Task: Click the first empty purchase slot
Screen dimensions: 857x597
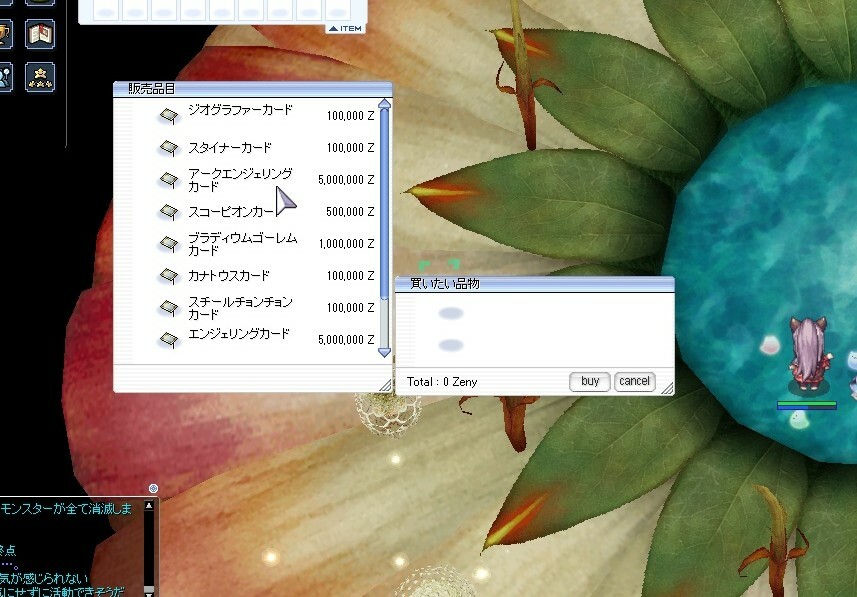Action: click(x=451, y=314)
